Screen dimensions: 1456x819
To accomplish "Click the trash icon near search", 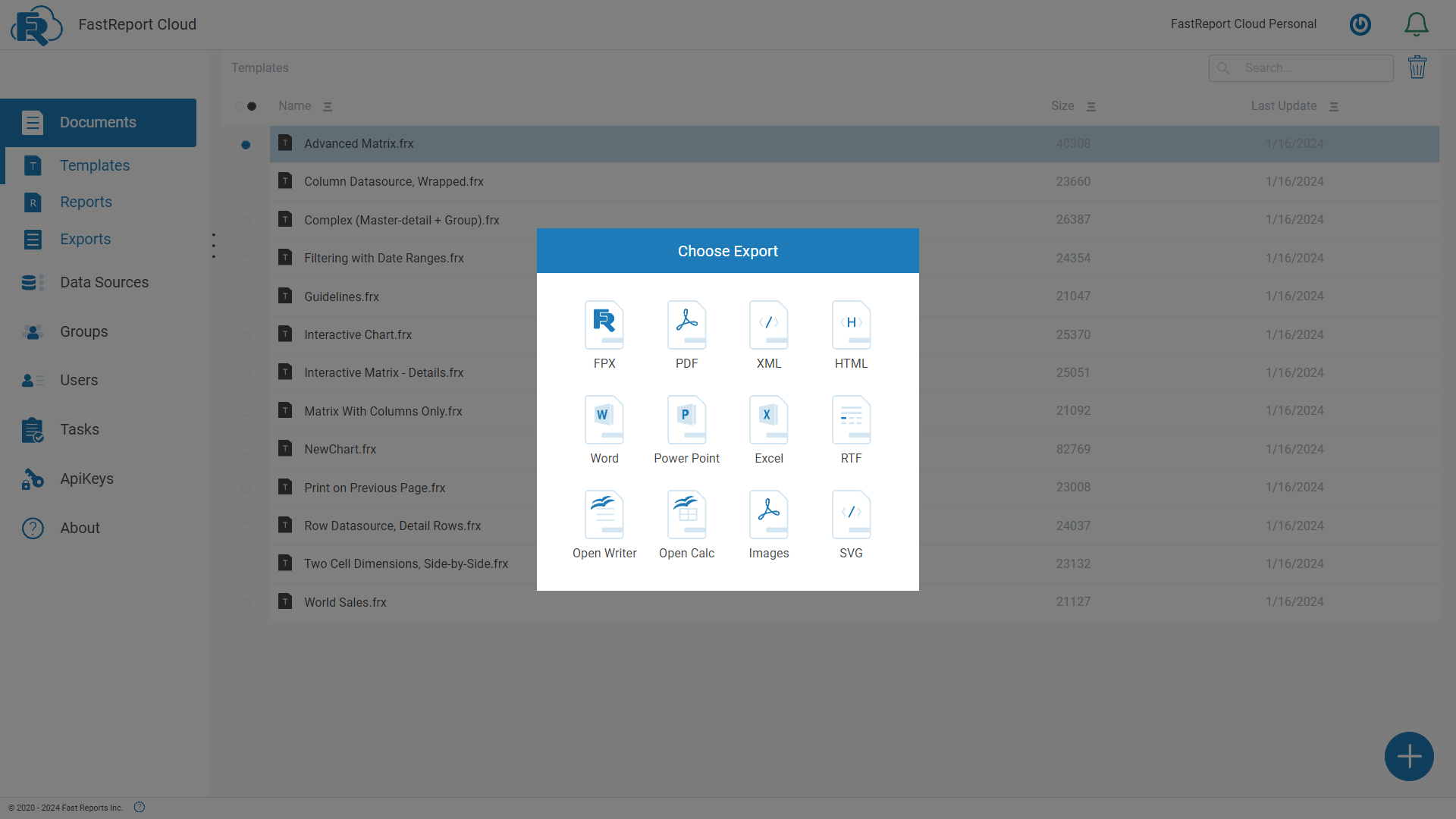I will [x=1418, y=67].
